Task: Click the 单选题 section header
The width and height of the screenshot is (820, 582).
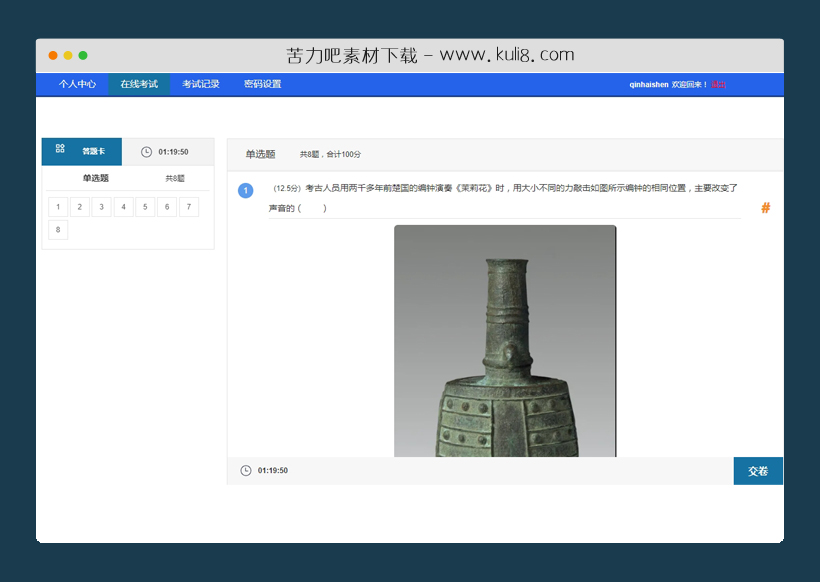Action: (x=259, y=154)
